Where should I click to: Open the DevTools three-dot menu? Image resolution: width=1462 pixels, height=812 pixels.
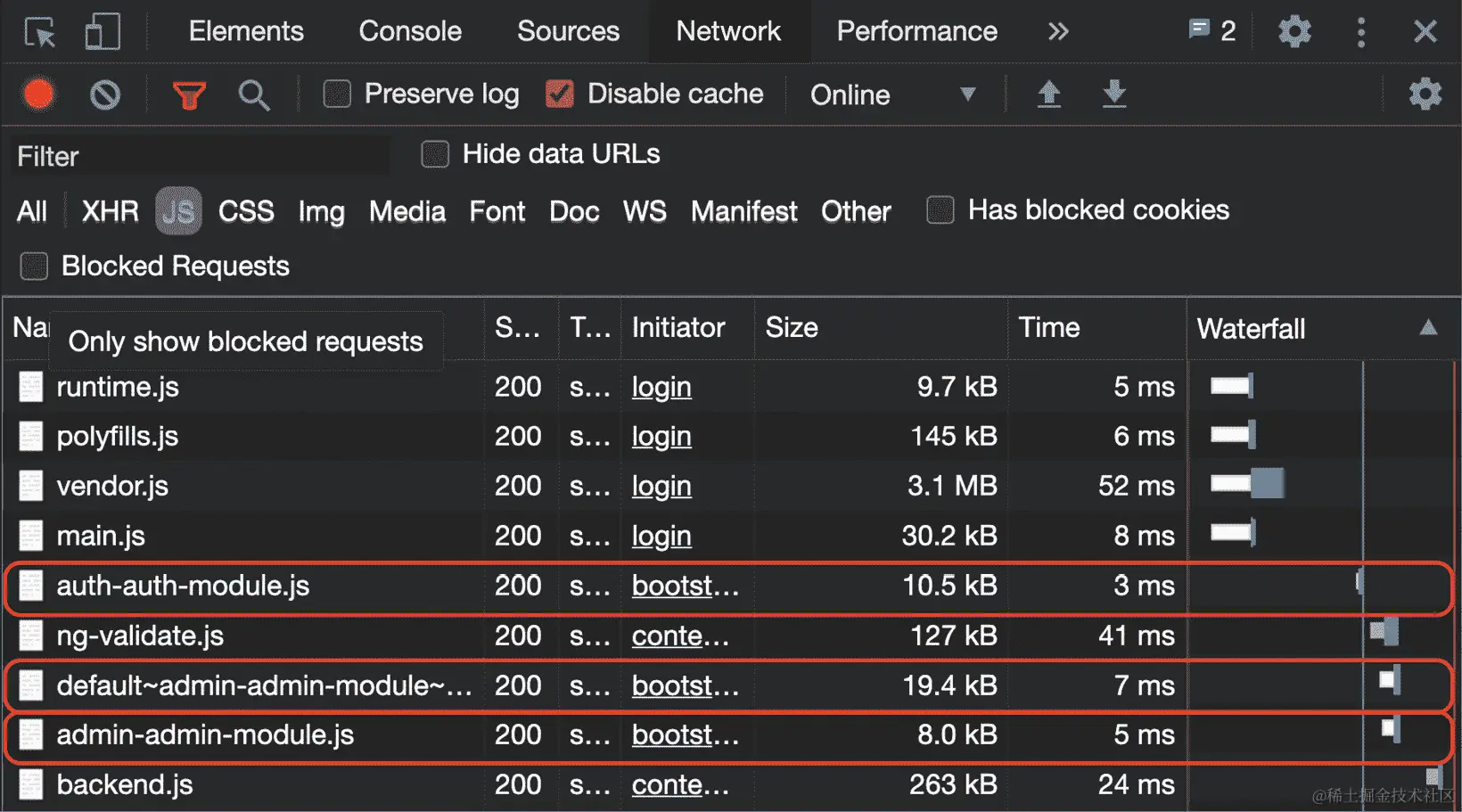tap(1360, 32)
